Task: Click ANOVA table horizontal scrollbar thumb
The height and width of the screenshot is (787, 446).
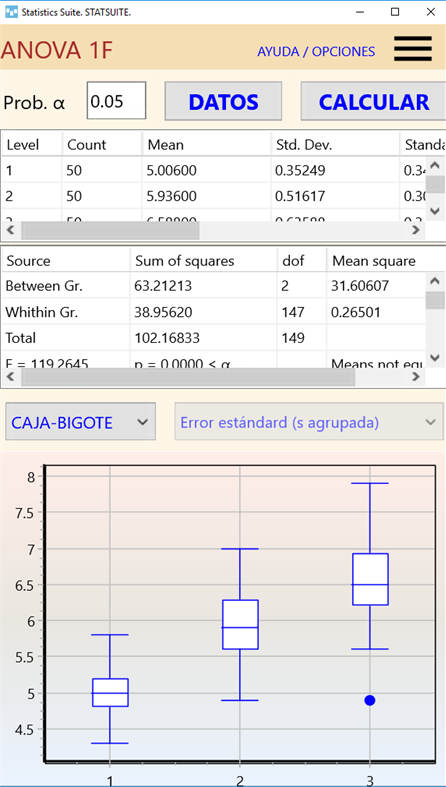Action: 188,377
